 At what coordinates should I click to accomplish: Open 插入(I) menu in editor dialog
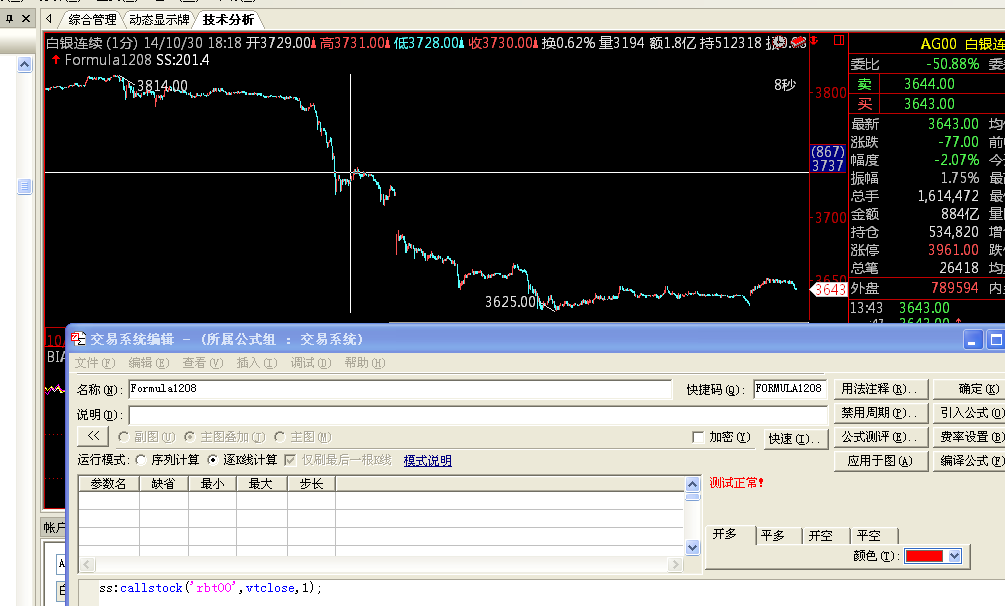(256, 363)
